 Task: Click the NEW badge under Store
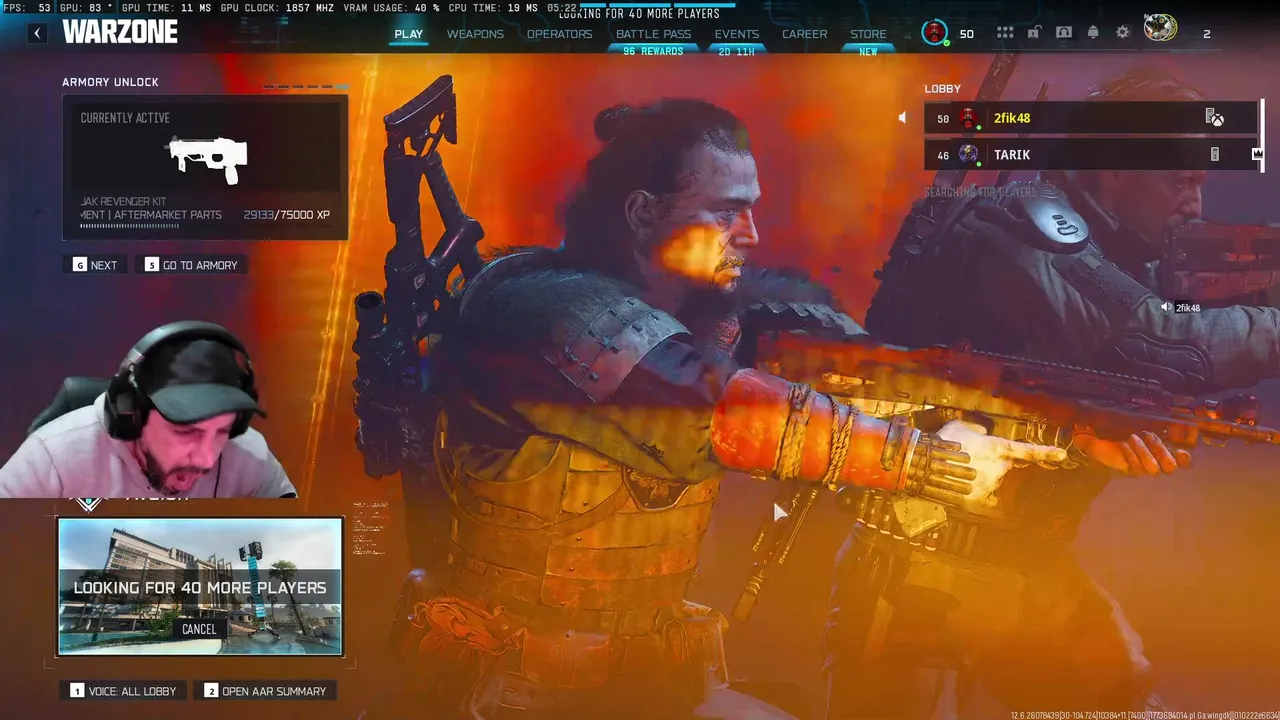[x=868, y=51]
